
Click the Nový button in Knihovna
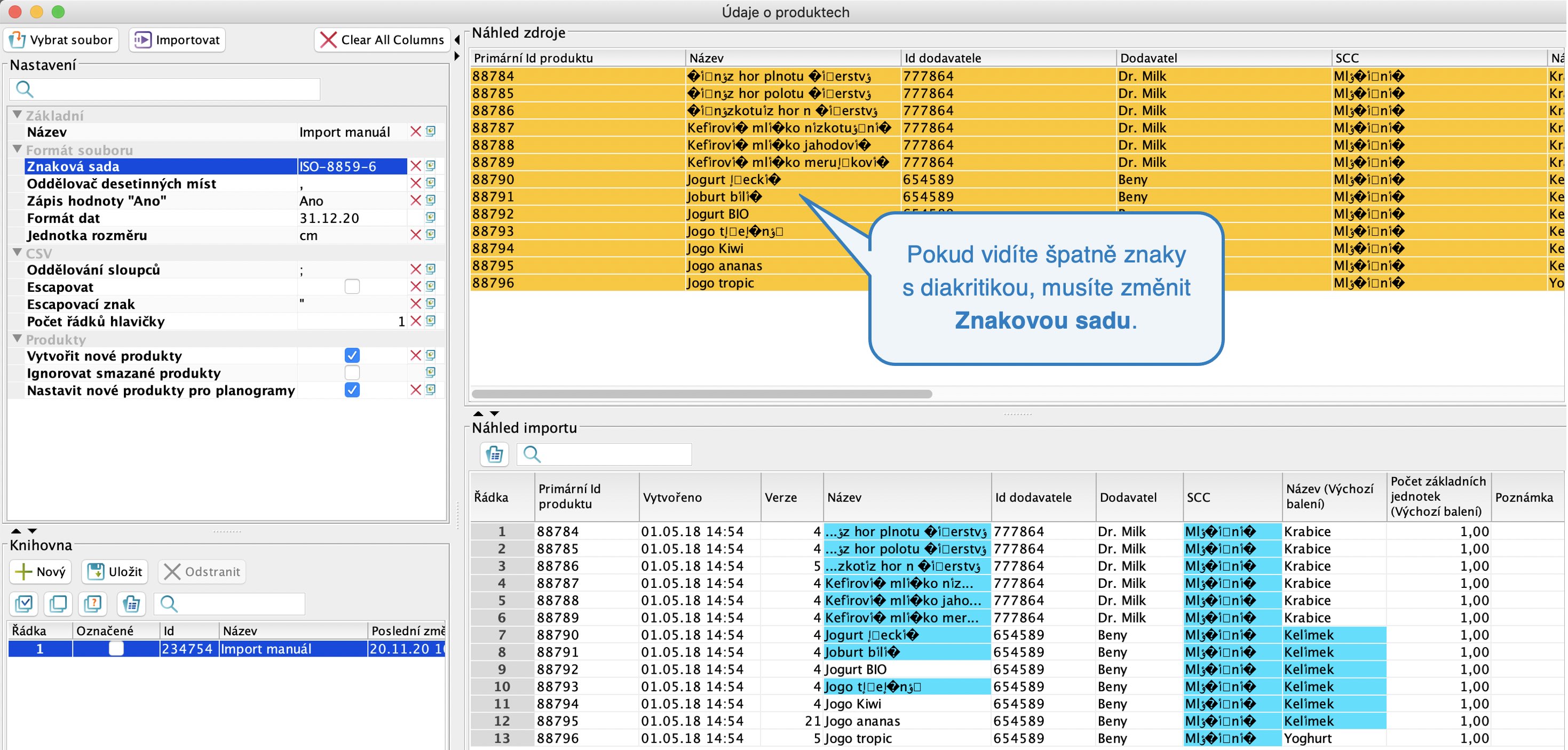point(40,571)
